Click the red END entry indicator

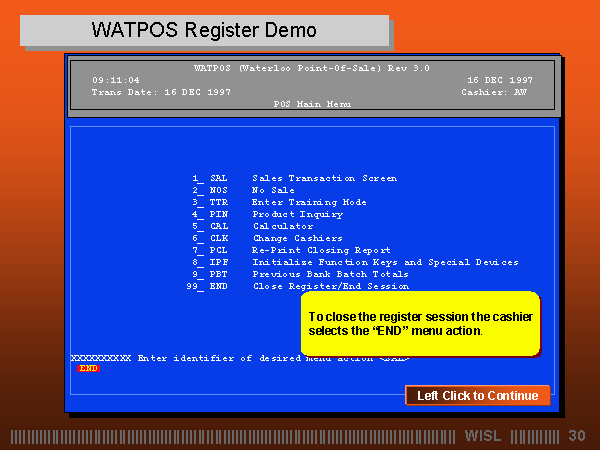[88, 368]
